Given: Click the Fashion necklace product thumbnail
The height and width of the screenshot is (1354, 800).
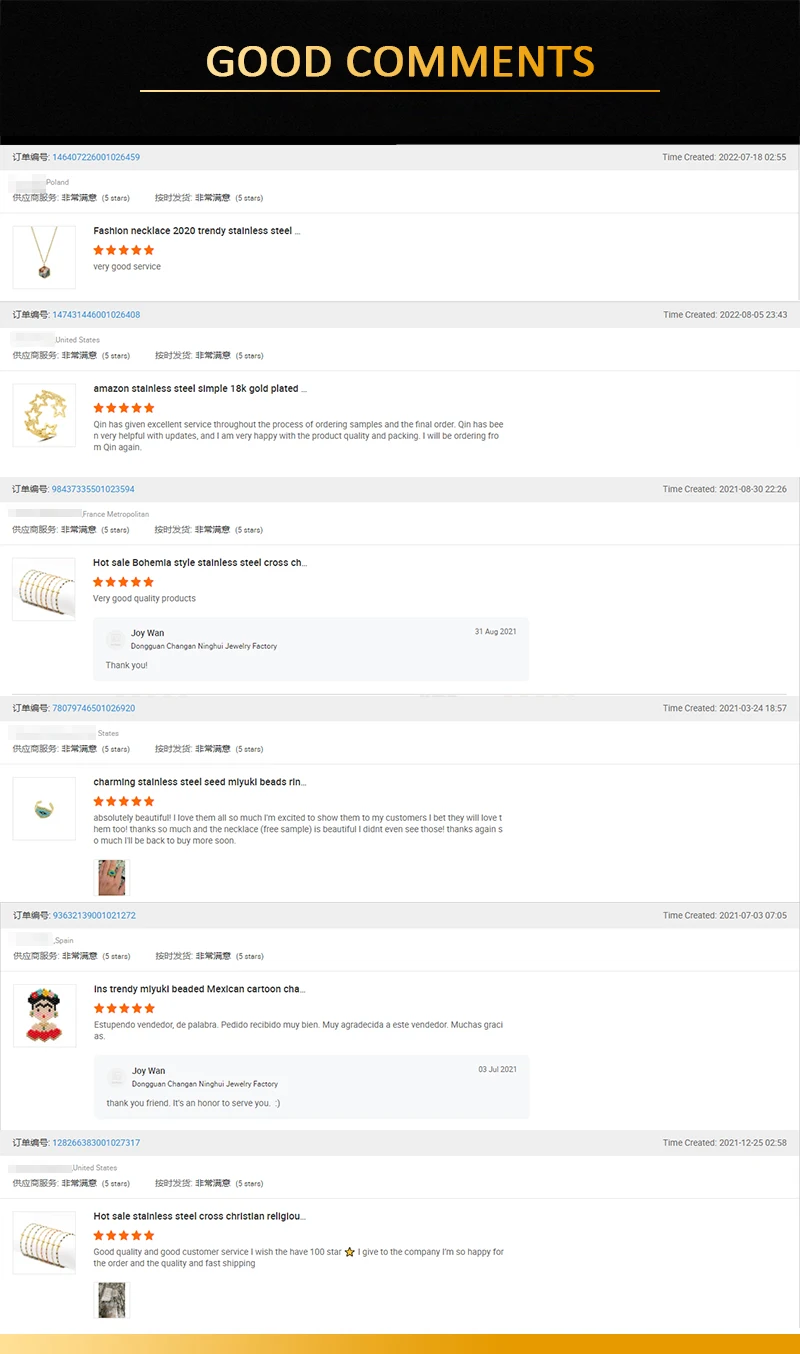Looking at the screenshot, I should [x=44, y=257].
